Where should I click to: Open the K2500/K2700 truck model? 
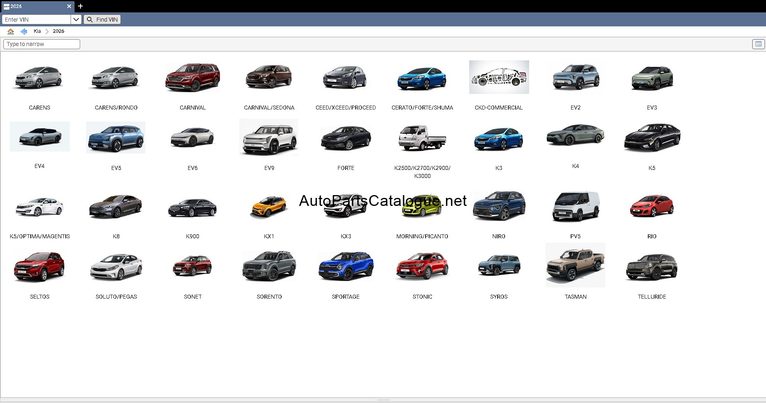(422, 138)
